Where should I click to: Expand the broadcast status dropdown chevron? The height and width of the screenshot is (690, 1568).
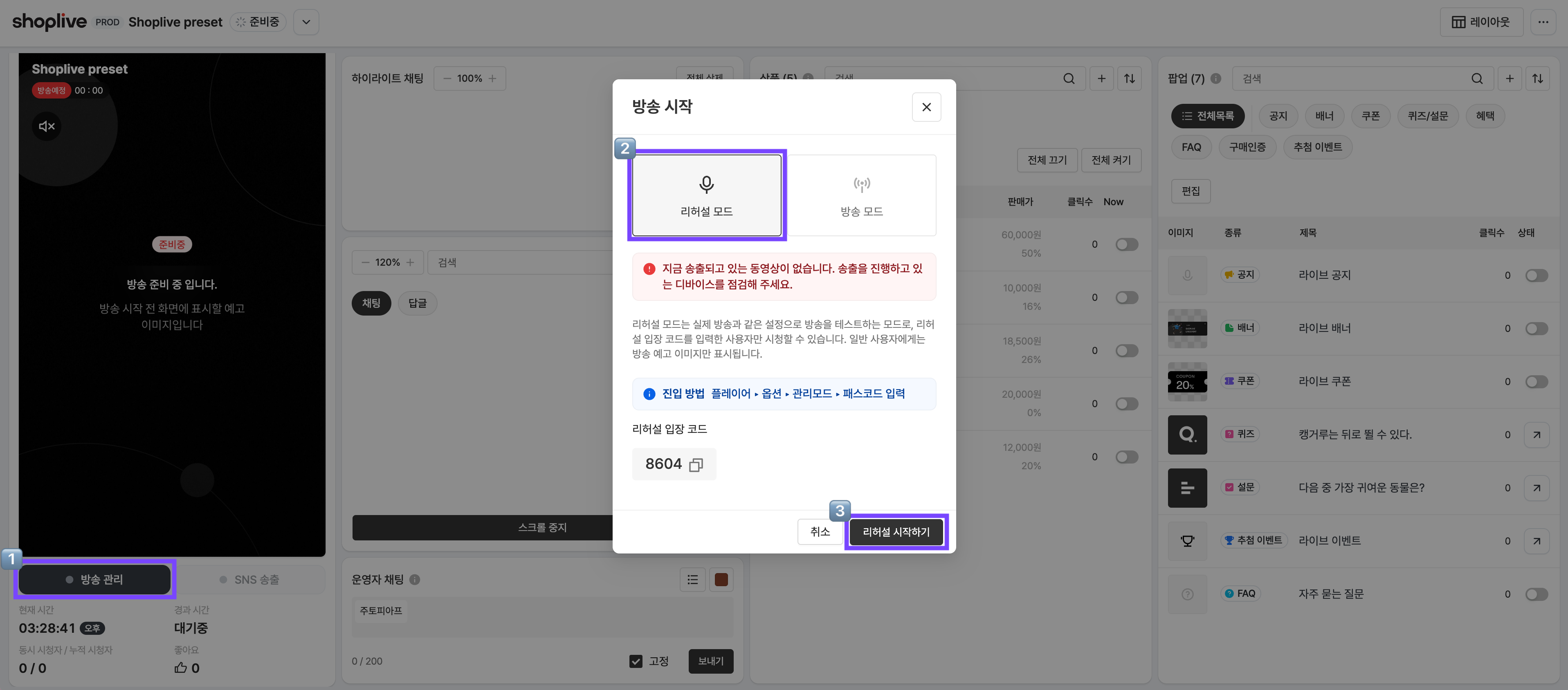tap(306, 22)
